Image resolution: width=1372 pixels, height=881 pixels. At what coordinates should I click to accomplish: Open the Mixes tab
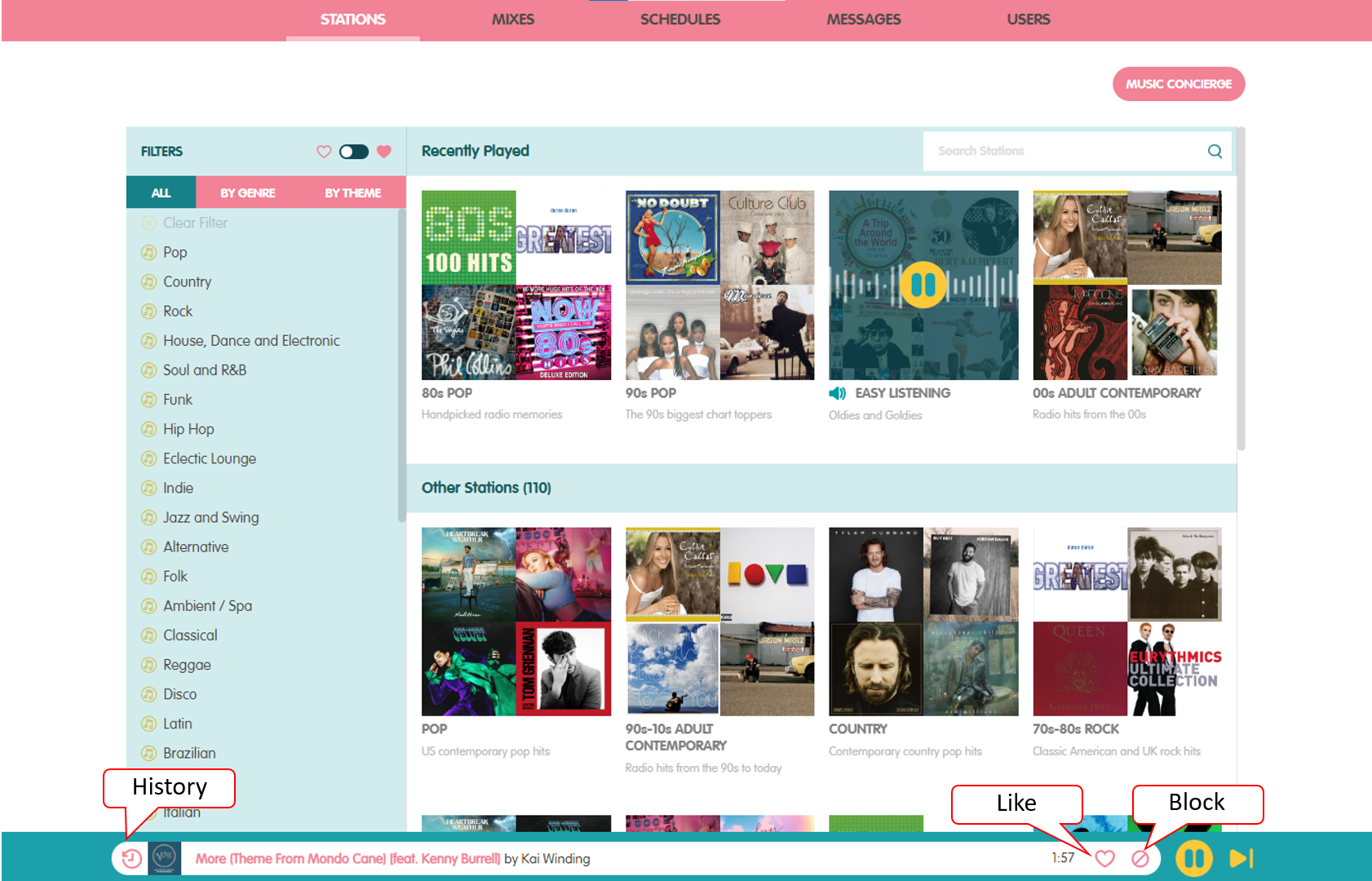pos(513,20)
